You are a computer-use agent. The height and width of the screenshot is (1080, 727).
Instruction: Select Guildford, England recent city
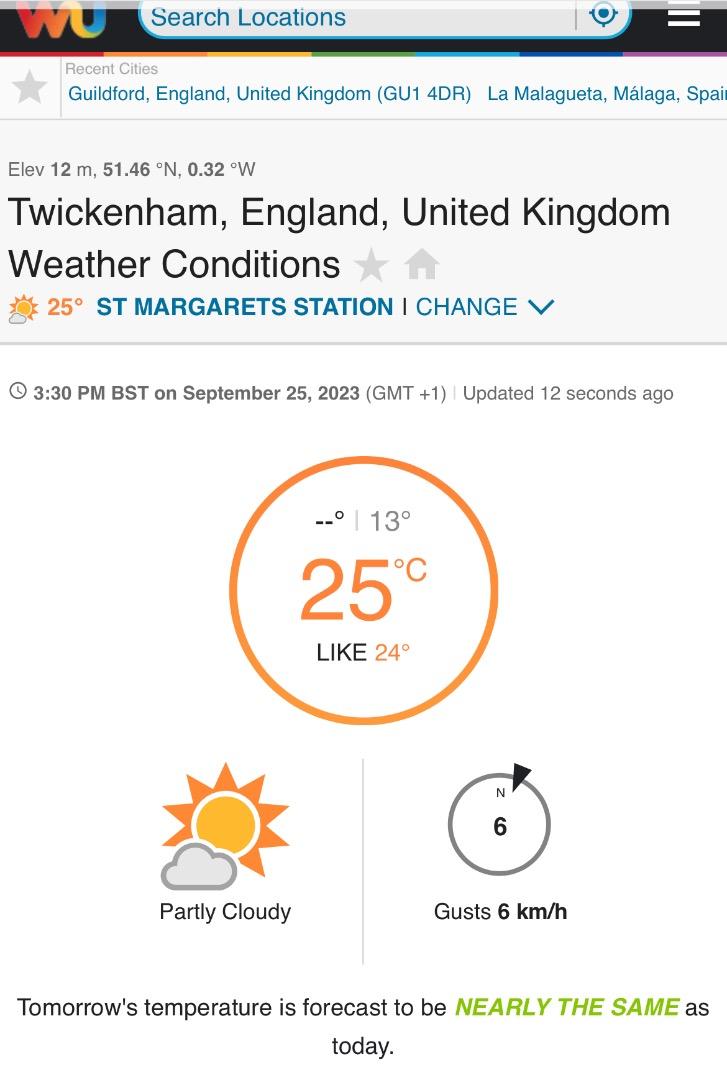[269, 94]
